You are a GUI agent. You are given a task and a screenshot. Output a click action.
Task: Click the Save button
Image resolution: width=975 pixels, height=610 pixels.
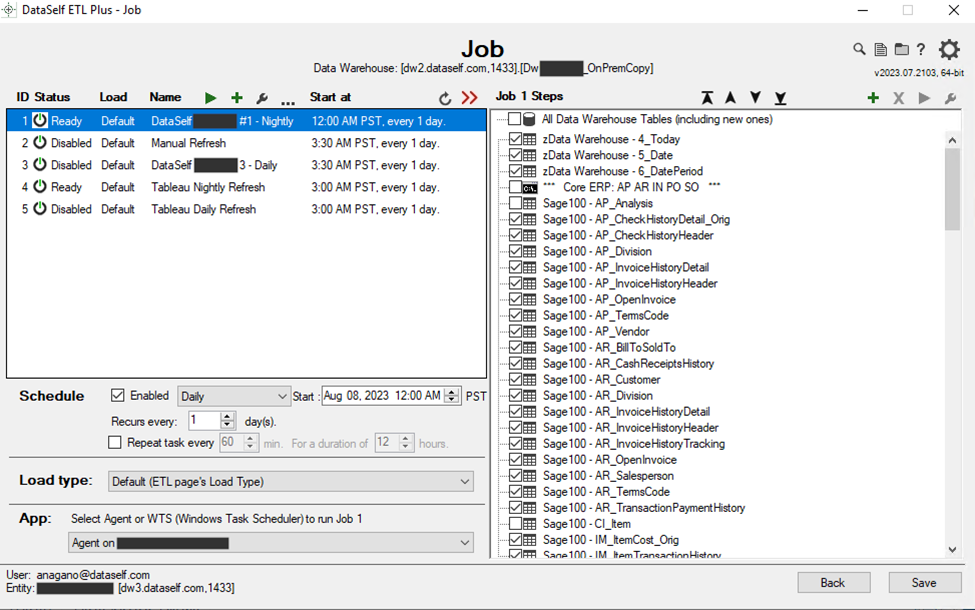coord(923,583)
